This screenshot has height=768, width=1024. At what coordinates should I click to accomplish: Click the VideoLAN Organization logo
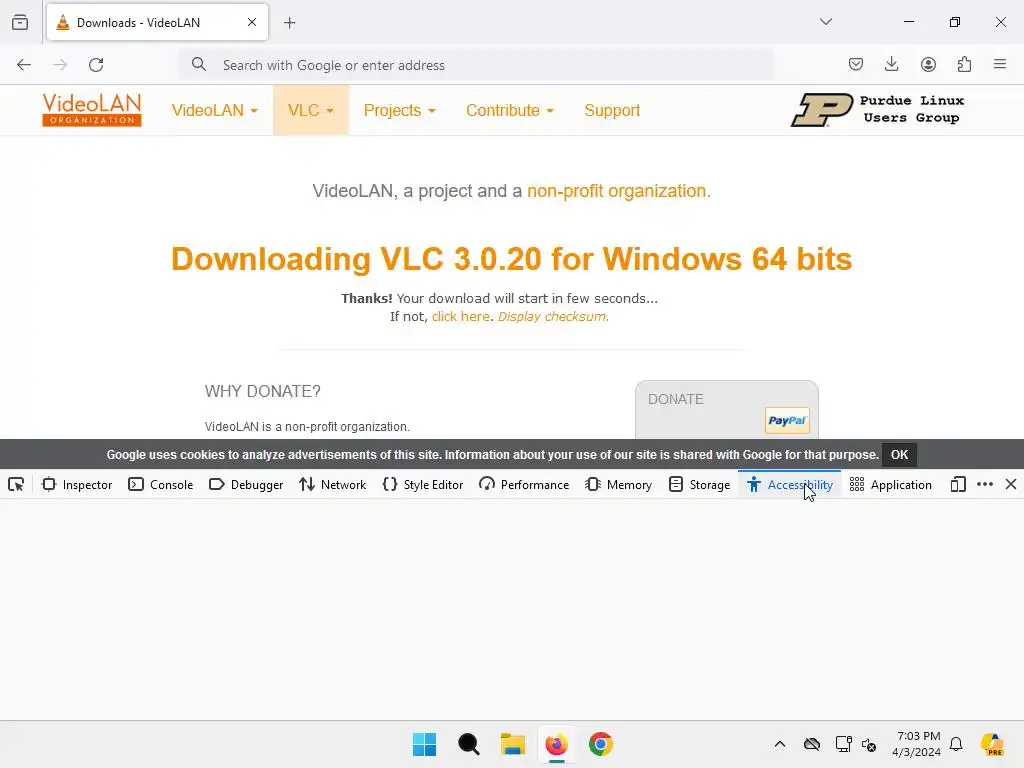(x=92, y=110)
